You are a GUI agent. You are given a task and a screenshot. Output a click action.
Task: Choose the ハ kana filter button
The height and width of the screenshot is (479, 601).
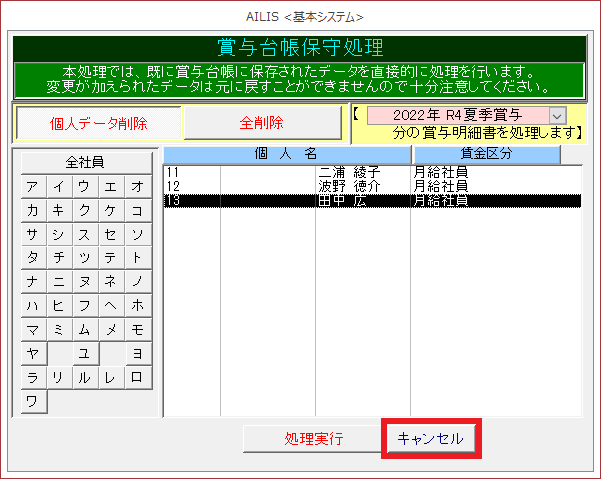point(33,306)
